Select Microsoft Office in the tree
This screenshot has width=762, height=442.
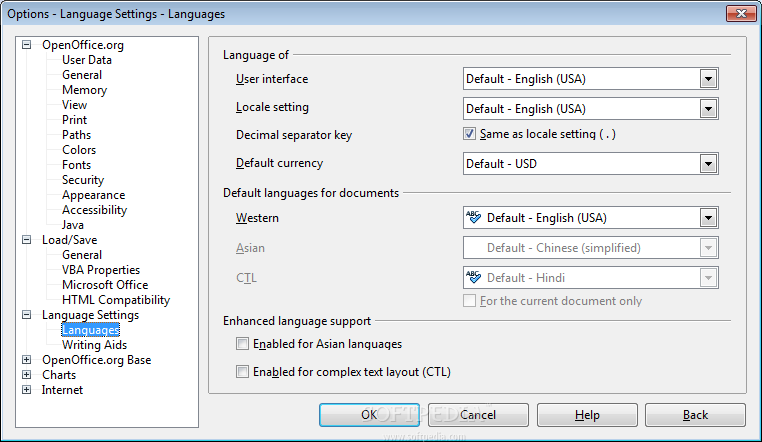click(x=105, y=285)
